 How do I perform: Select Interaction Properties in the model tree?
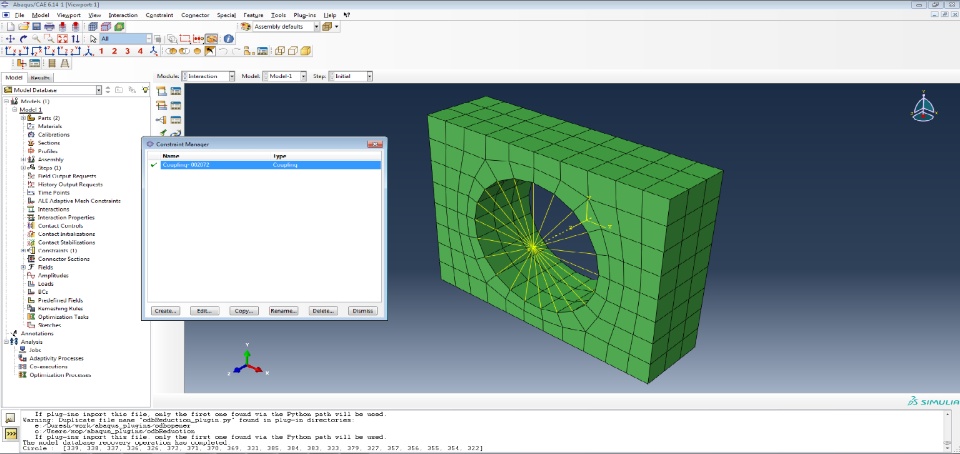point(66,217)
